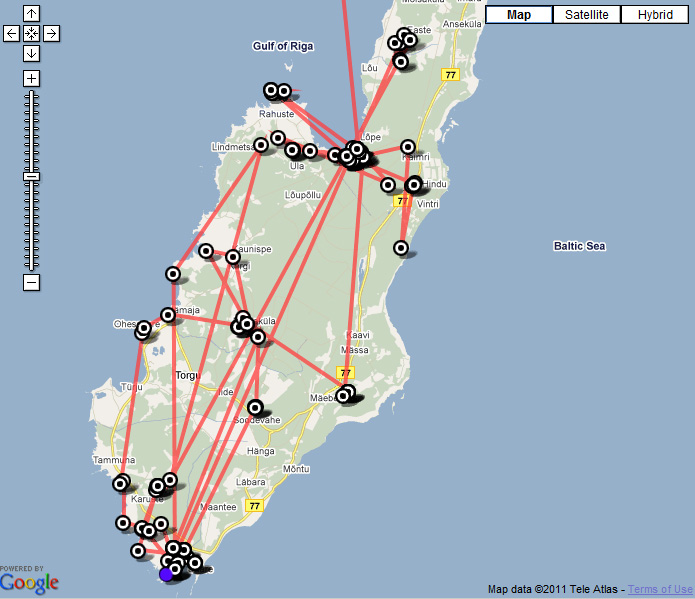
Task: Click the pan down arrow button
Action: click(x=32, y=52)
